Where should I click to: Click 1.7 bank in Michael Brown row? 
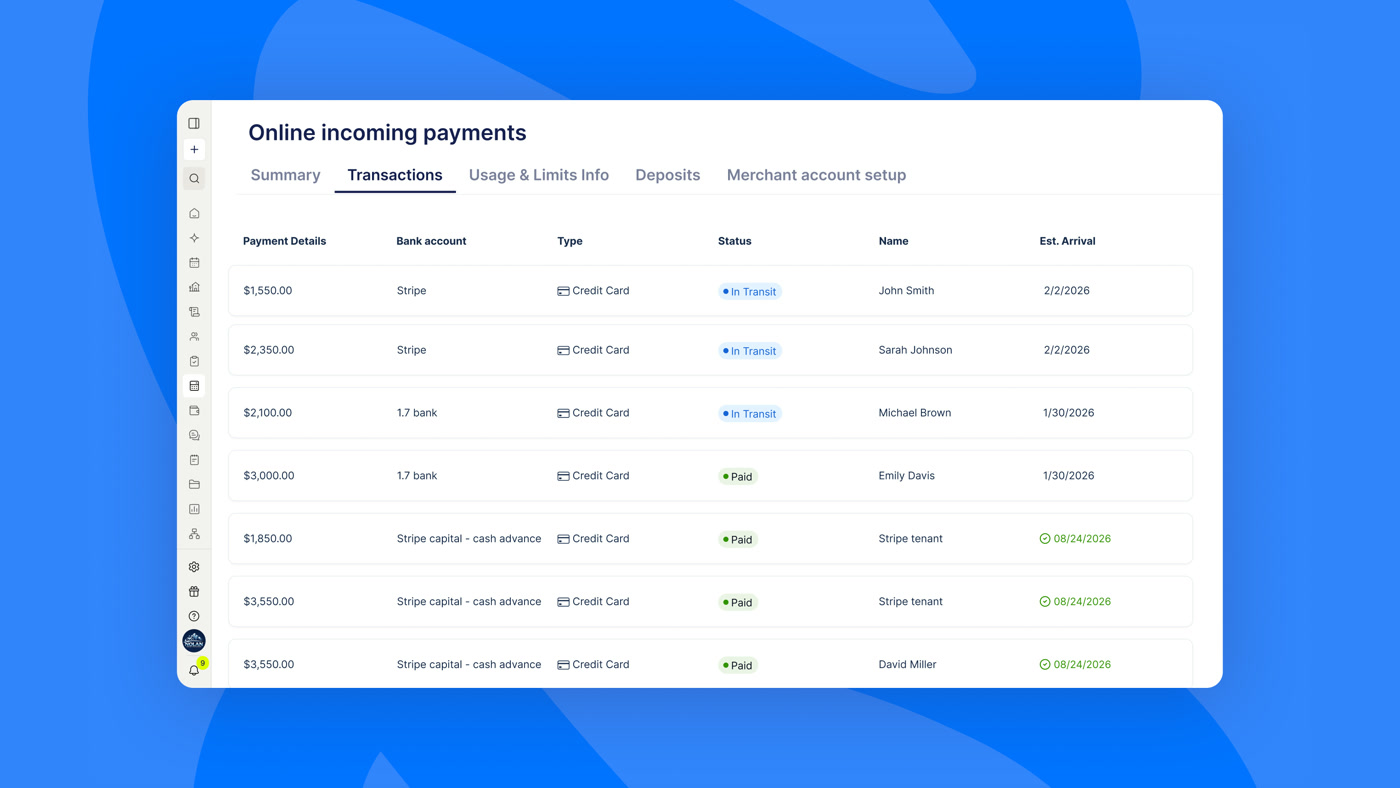(x=417, y=413)
